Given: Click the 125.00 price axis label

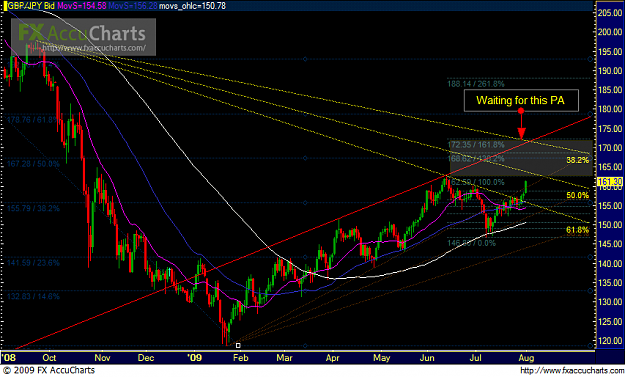Looking at the screenshot, I should click(610, 321).
